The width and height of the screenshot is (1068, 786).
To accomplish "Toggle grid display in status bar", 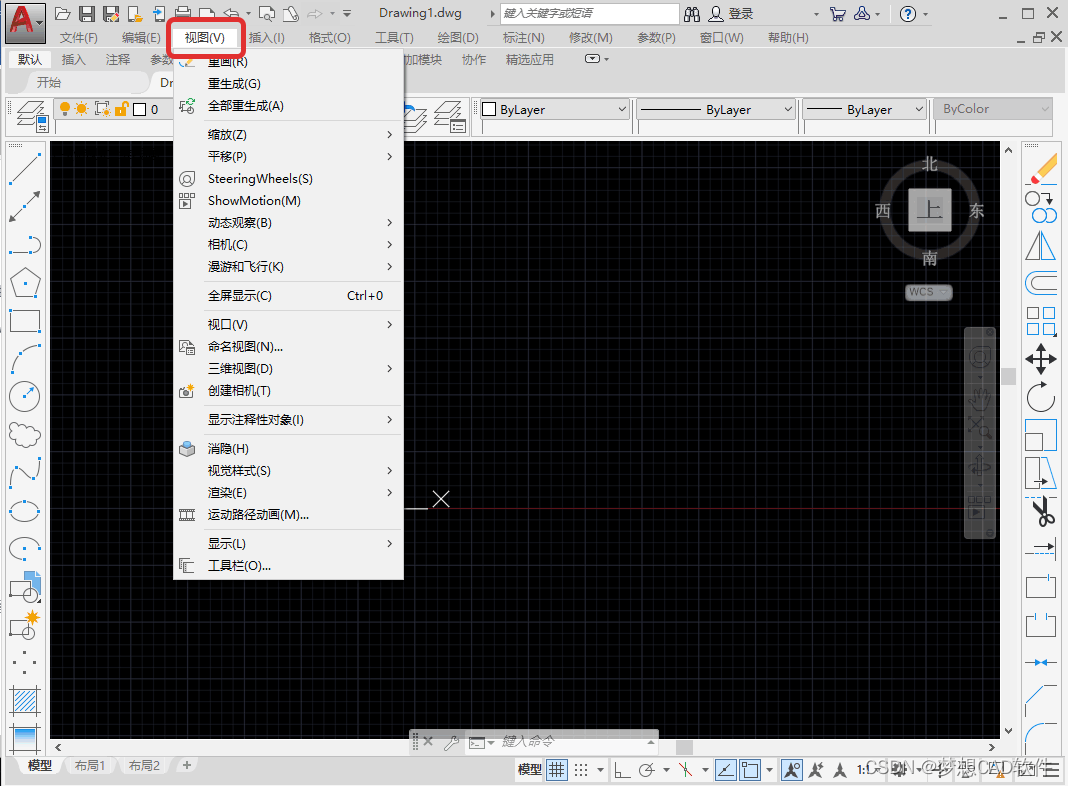I will pyautogui.click(x=557, y=770).
